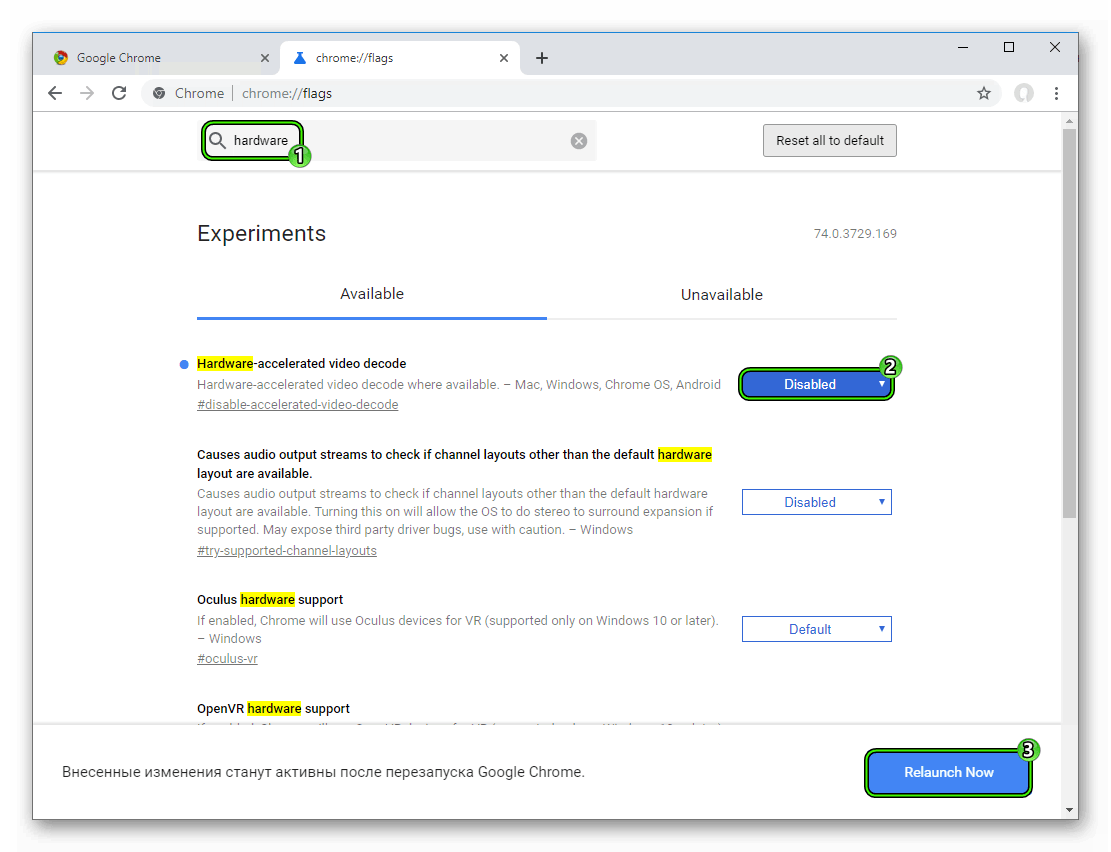Open the #disable-accelerated-video-decode link
Screen dimensions: 1111x852
click(x=298, y=405)
